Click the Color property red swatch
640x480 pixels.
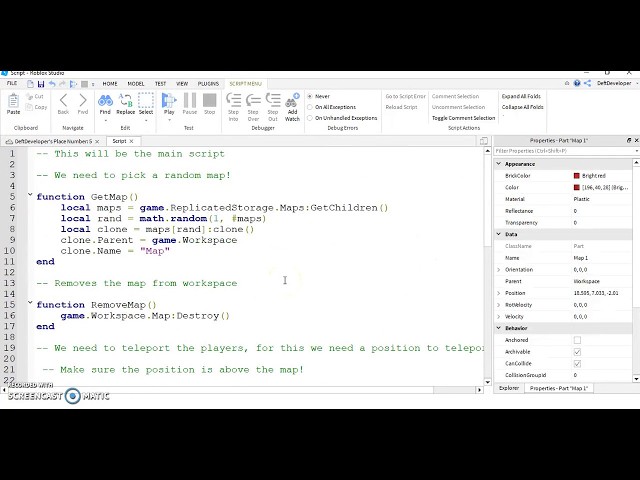coord(577,187)
